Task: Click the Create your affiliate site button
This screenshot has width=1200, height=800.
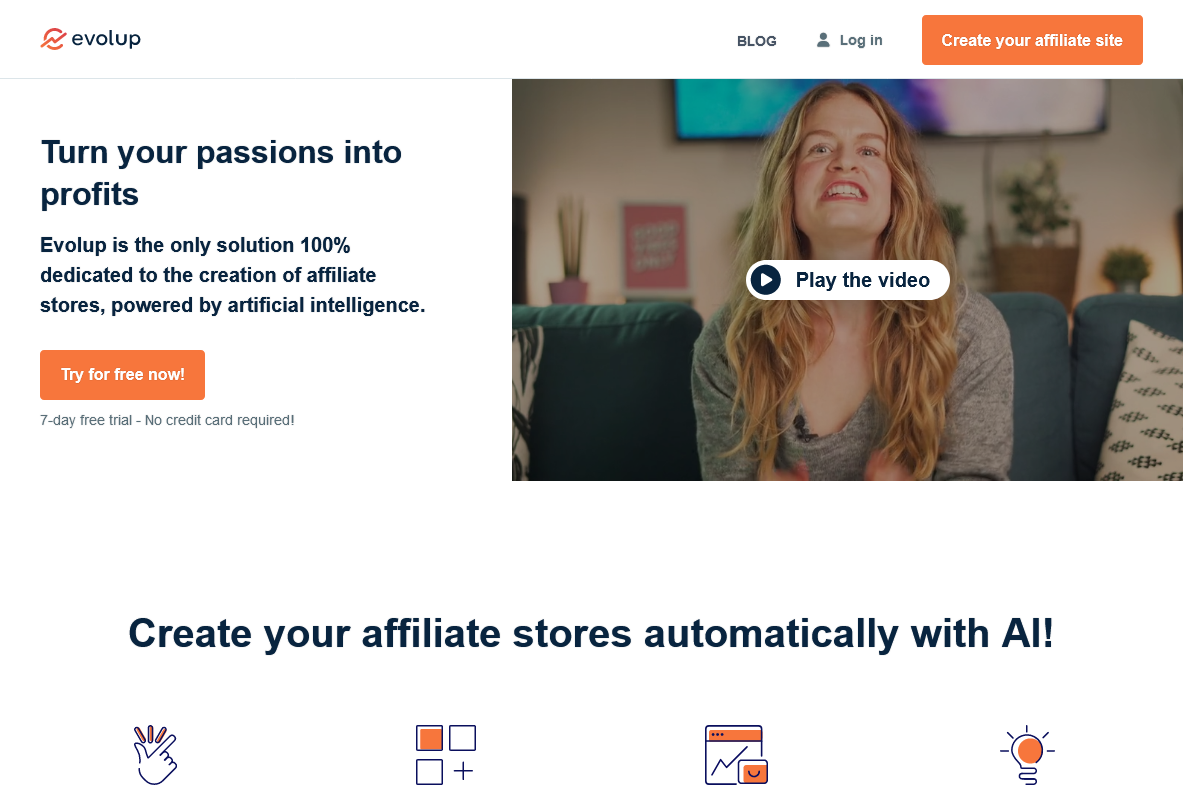Action: coord(1032,40)
